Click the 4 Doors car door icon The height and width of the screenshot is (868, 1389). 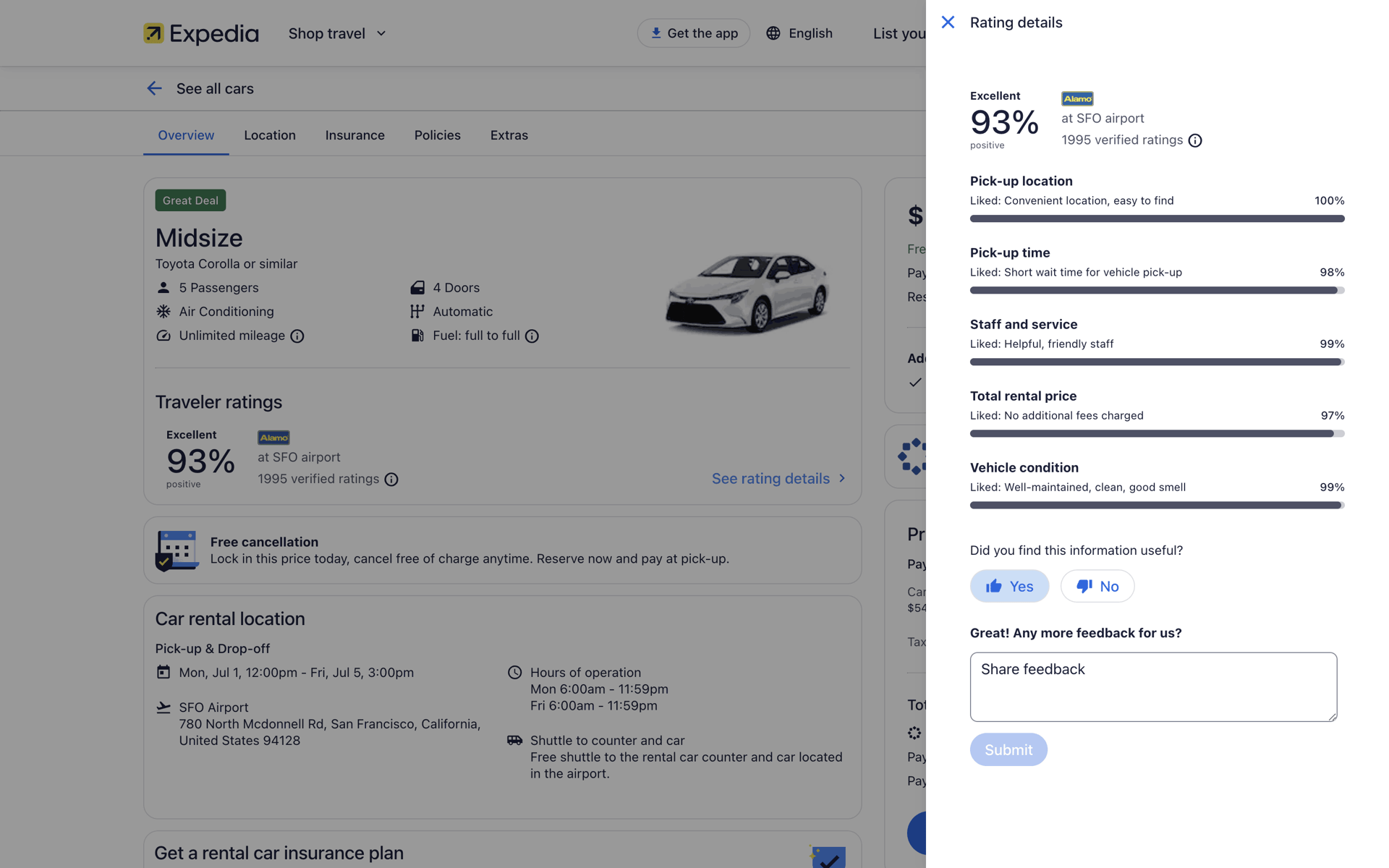pos(417,288)
